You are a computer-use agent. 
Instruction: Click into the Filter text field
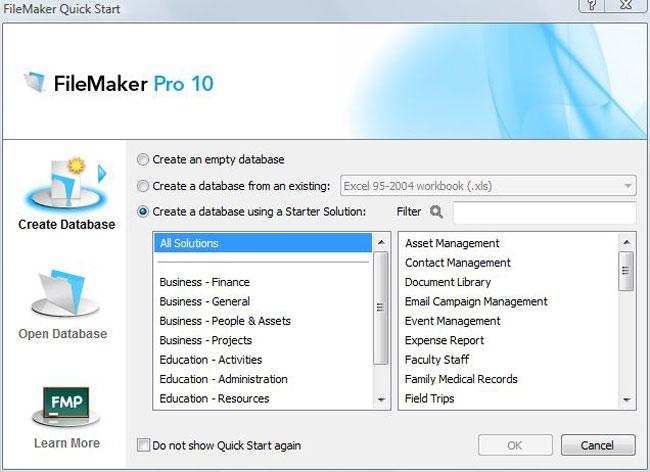tap(543, 213)
